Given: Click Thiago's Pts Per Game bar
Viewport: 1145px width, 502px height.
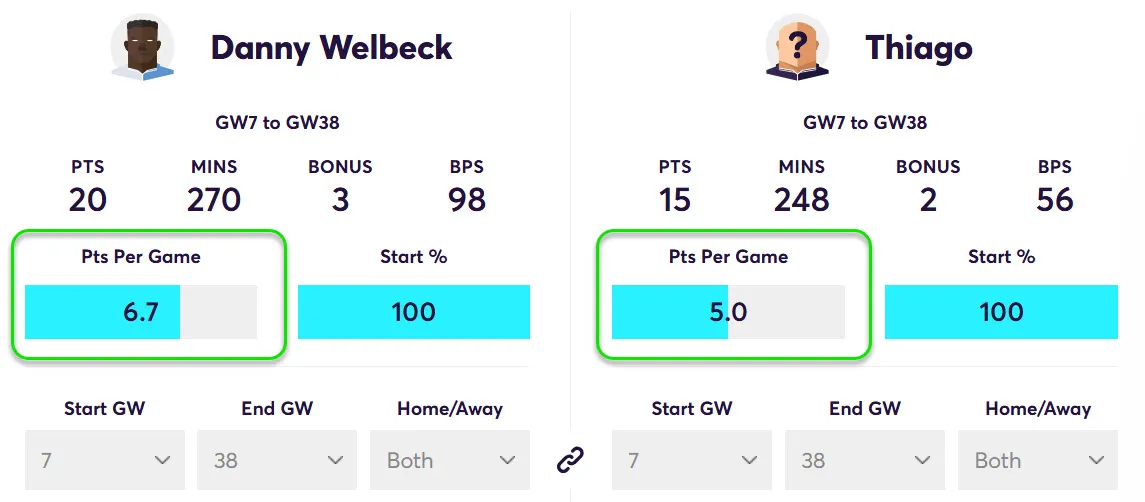Looking at the screenshot, I should 728,312.
